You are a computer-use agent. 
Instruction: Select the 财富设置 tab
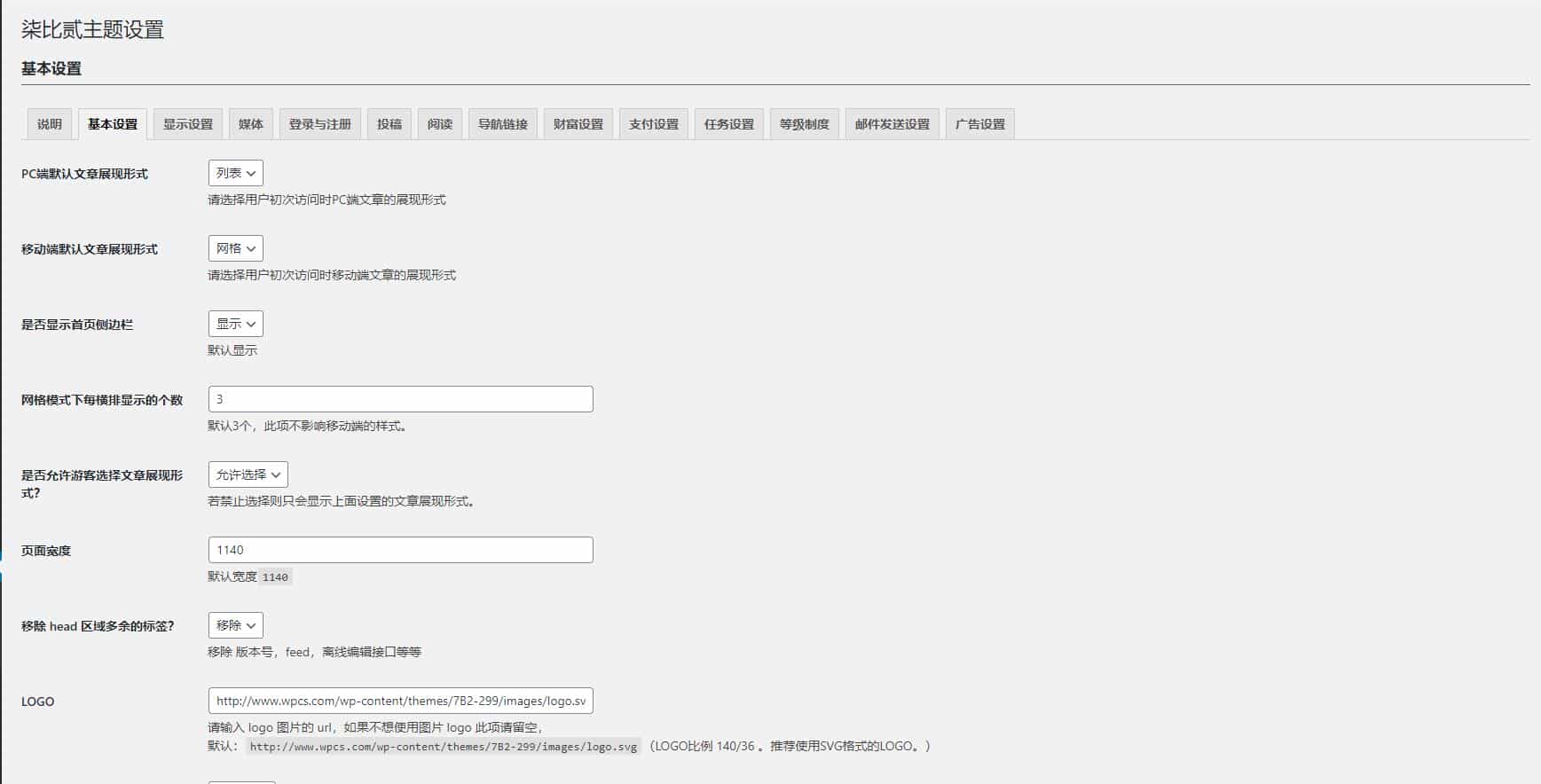[578, 124]
